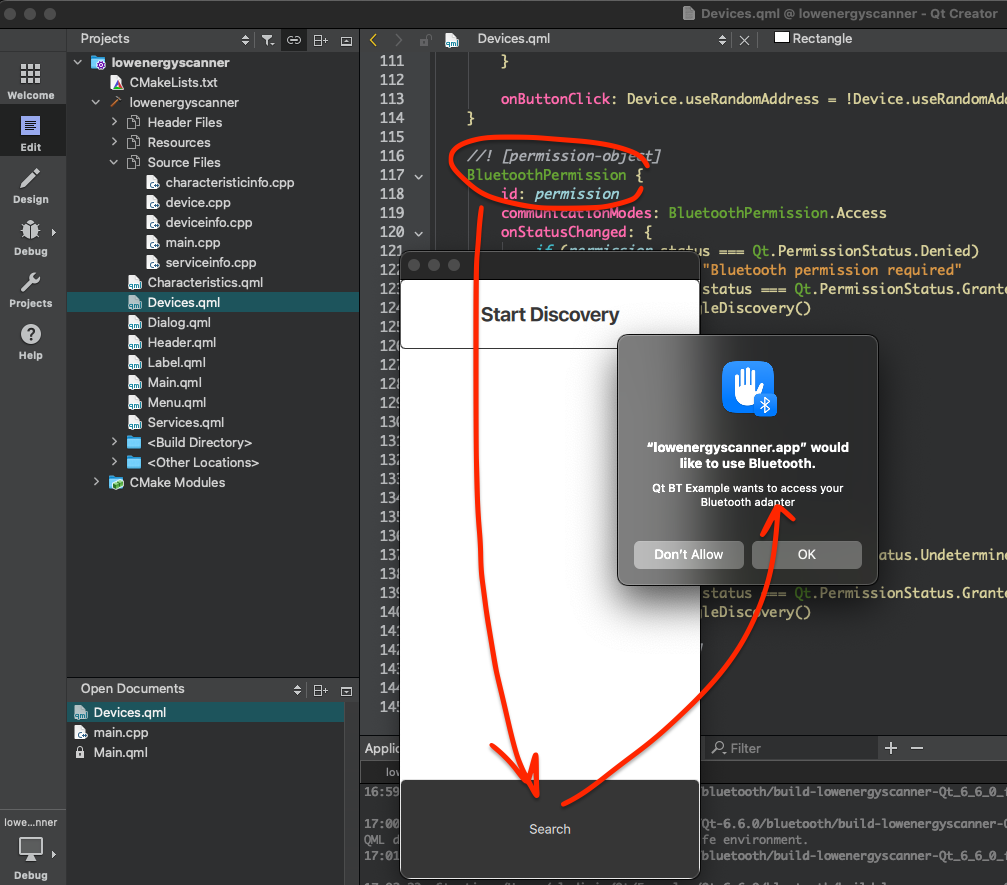Open Header.qml file

point(181,342)
